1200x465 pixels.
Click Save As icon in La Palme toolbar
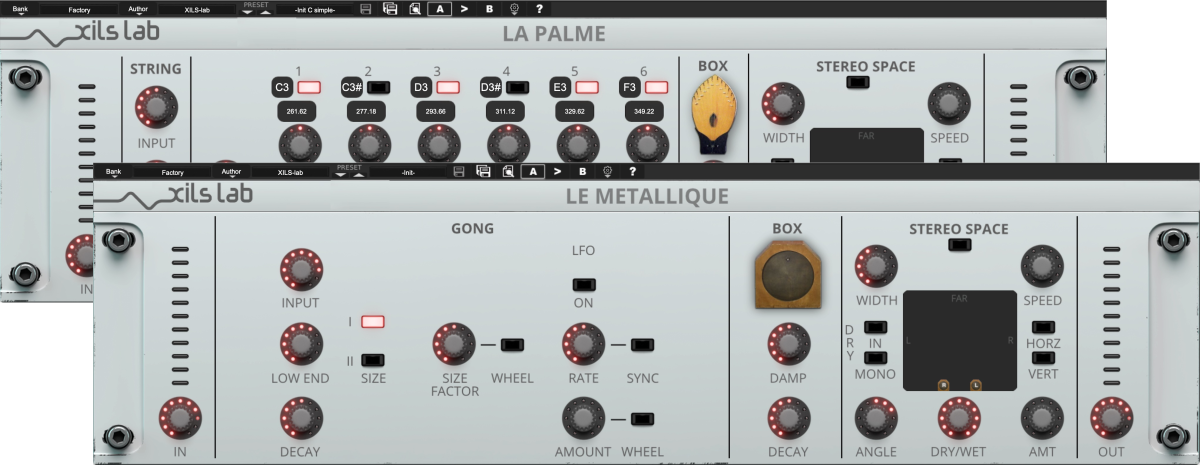[x=390, y=8]
